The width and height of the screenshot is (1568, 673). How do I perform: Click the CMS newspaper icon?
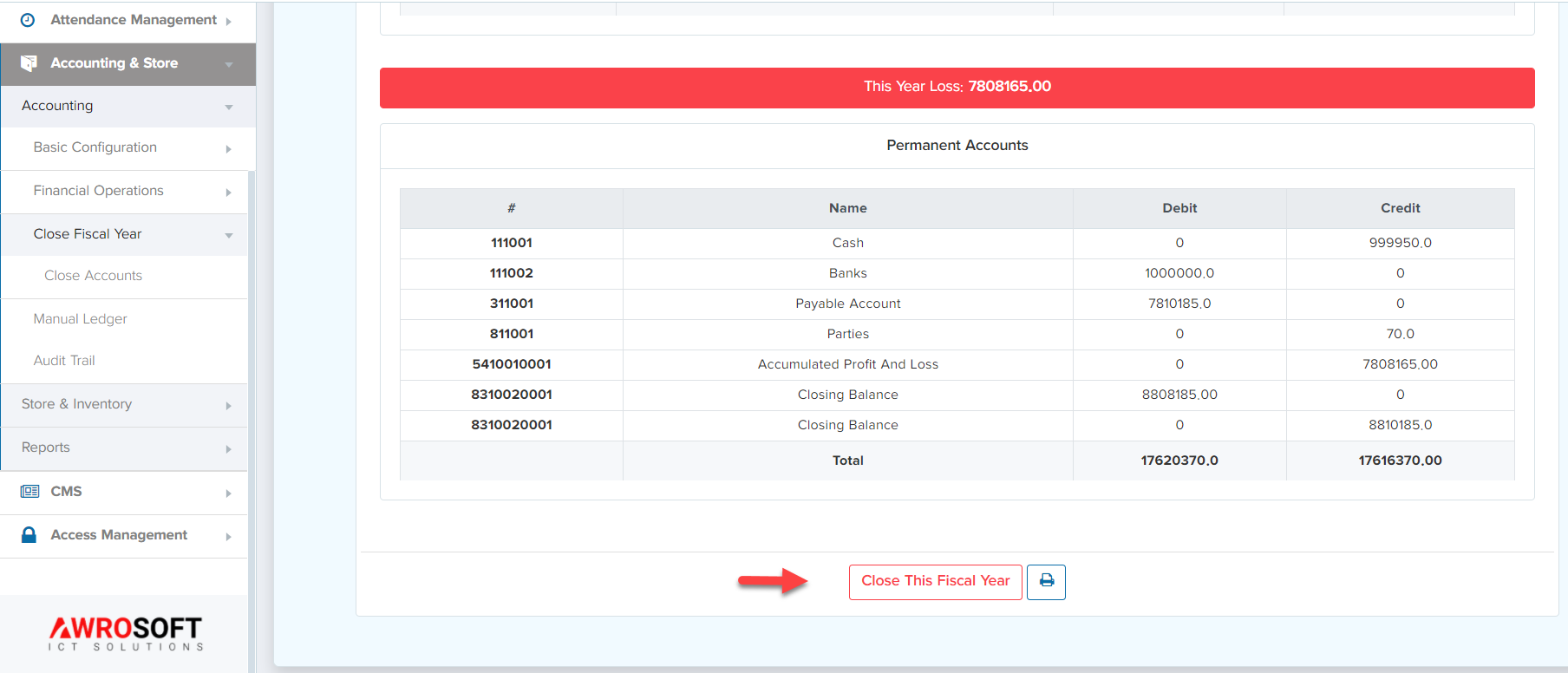(29, 492)
